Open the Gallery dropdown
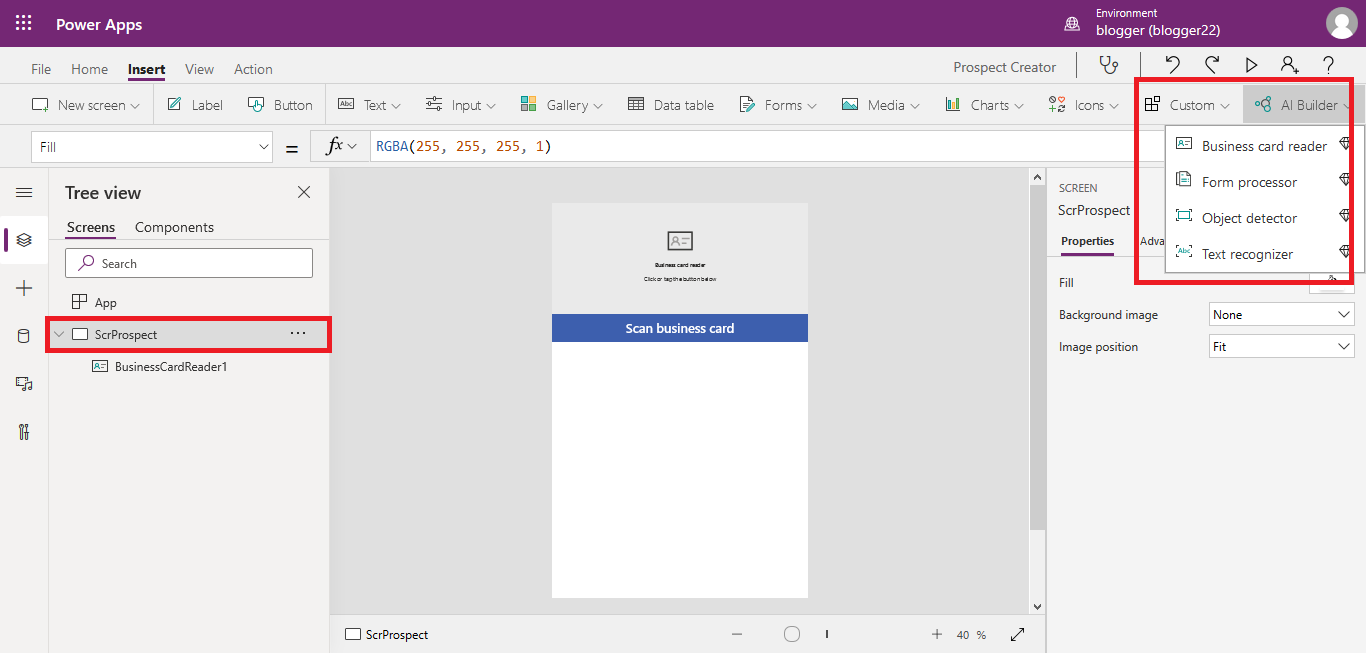This screenshot has width=1366, height=653. 561,105
